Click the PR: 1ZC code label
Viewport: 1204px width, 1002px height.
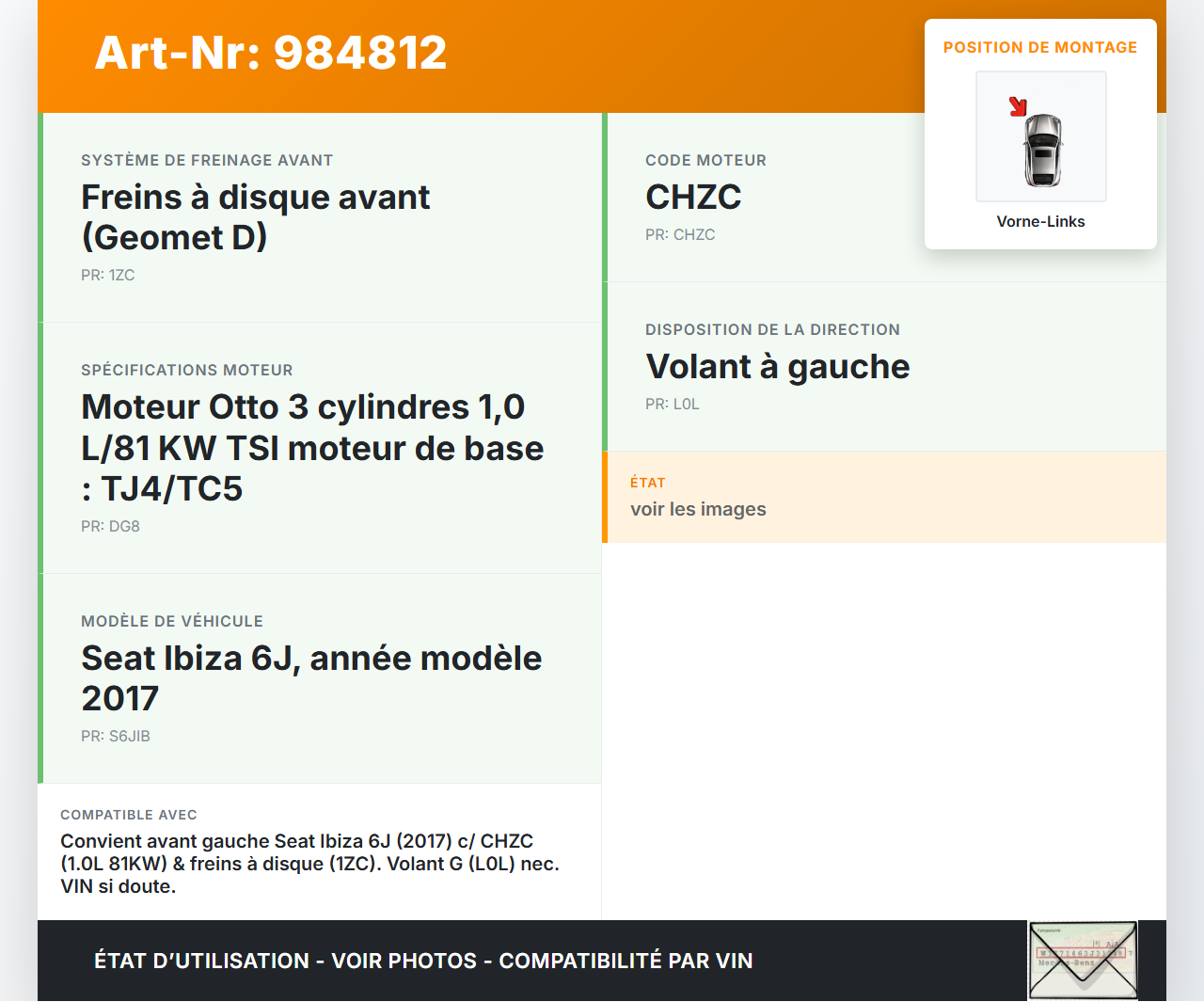(107, 275)
